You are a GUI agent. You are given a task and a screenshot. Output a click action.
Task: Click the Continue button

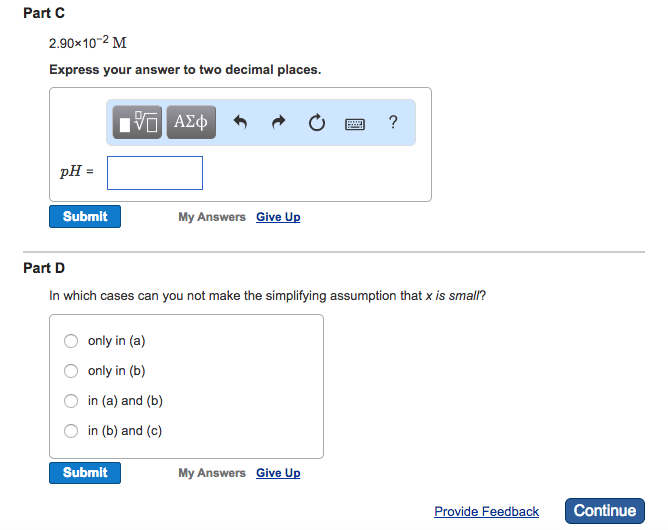605,511
